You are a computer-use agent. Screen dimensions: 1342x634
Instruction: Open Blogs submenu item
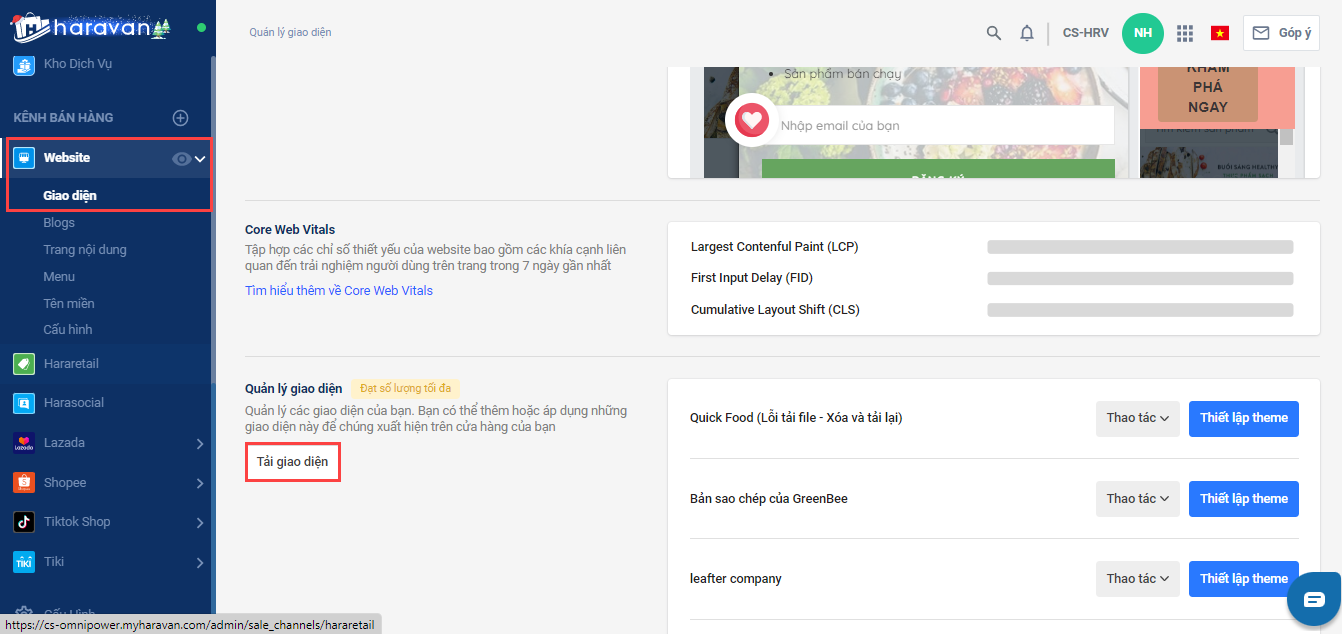point(59,223)
